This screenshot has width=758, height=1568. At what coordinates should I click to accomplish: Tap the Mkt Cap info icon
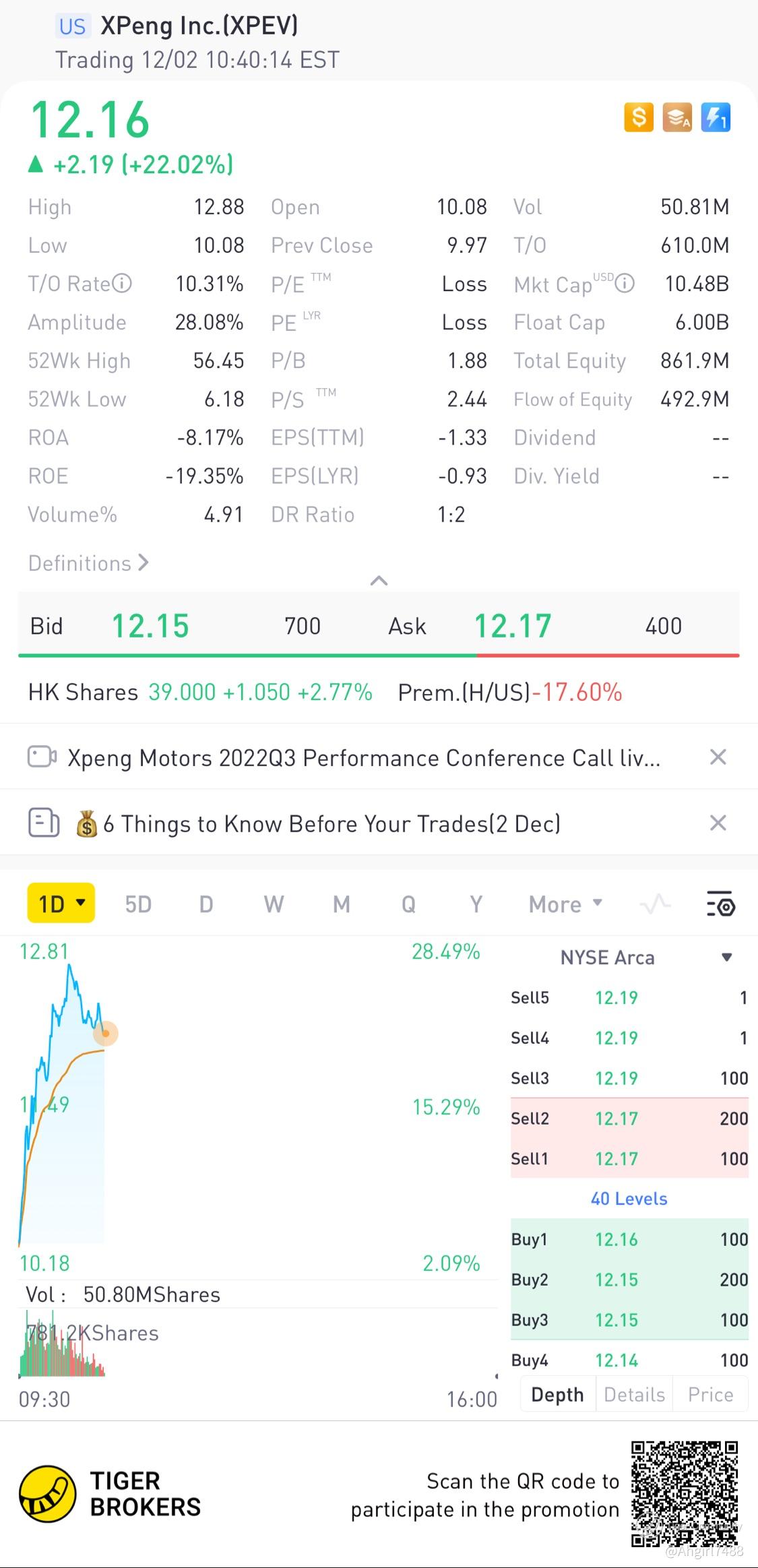click(x=625, y=284)
